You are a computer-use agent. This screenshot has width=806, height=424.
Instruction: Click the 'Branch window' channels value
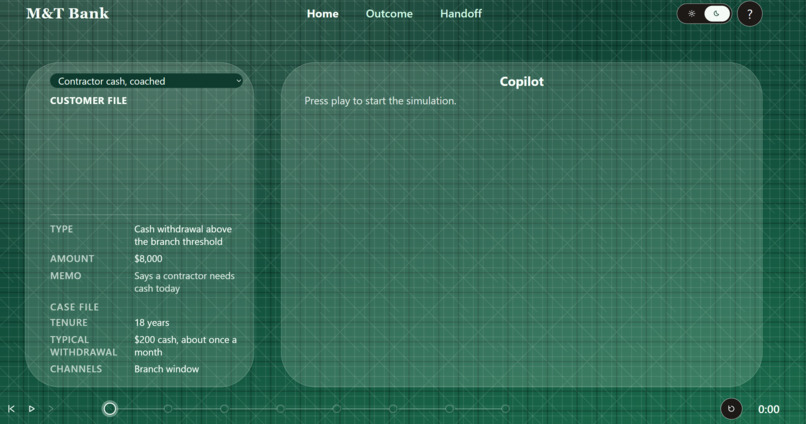click(167, 369)
